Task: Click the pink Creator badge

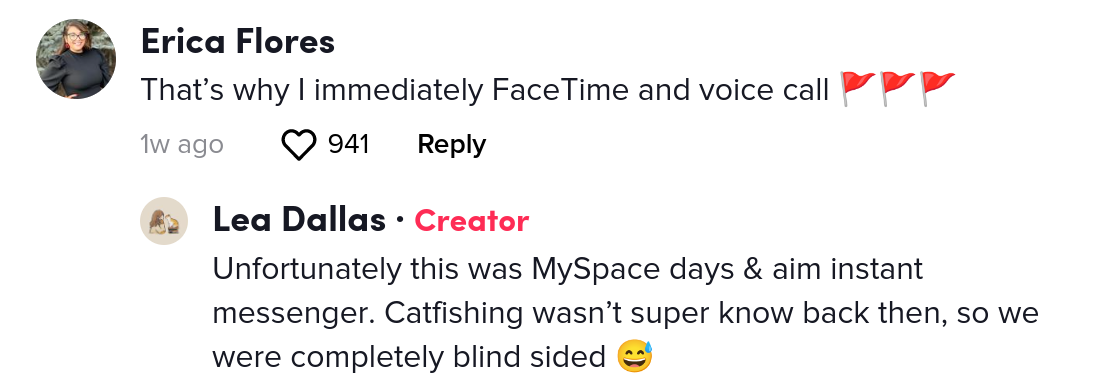Action: click(x=472, y=221)
